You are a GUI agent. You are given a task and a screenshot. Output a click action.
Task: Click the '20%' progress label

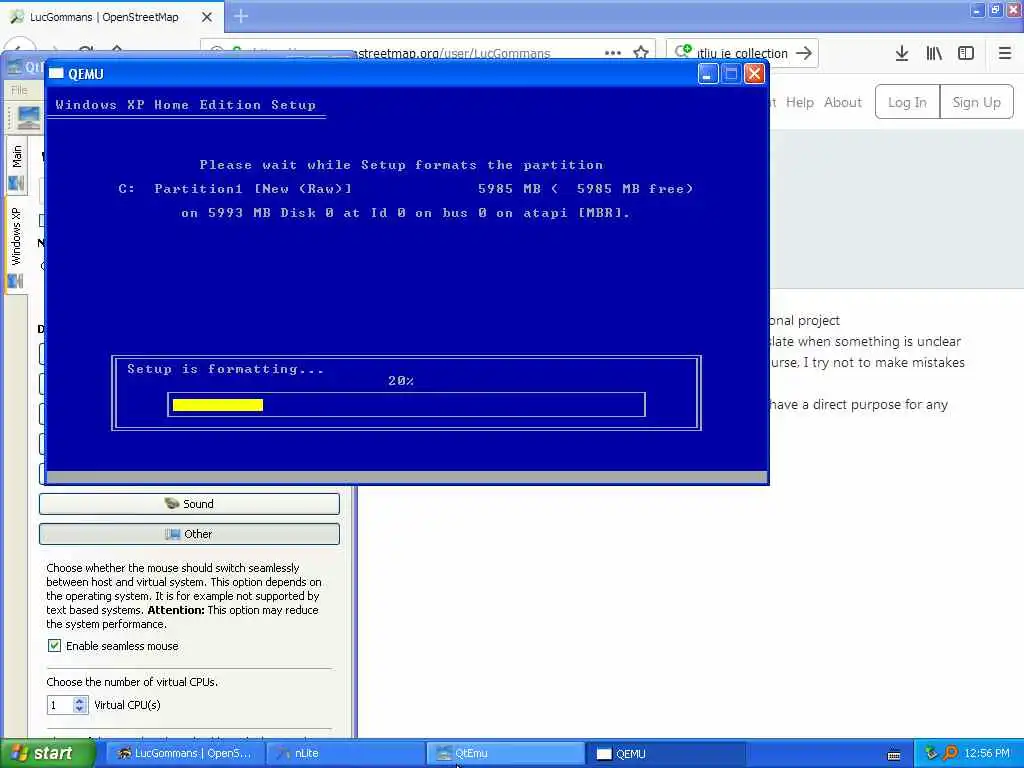point(400,381)
